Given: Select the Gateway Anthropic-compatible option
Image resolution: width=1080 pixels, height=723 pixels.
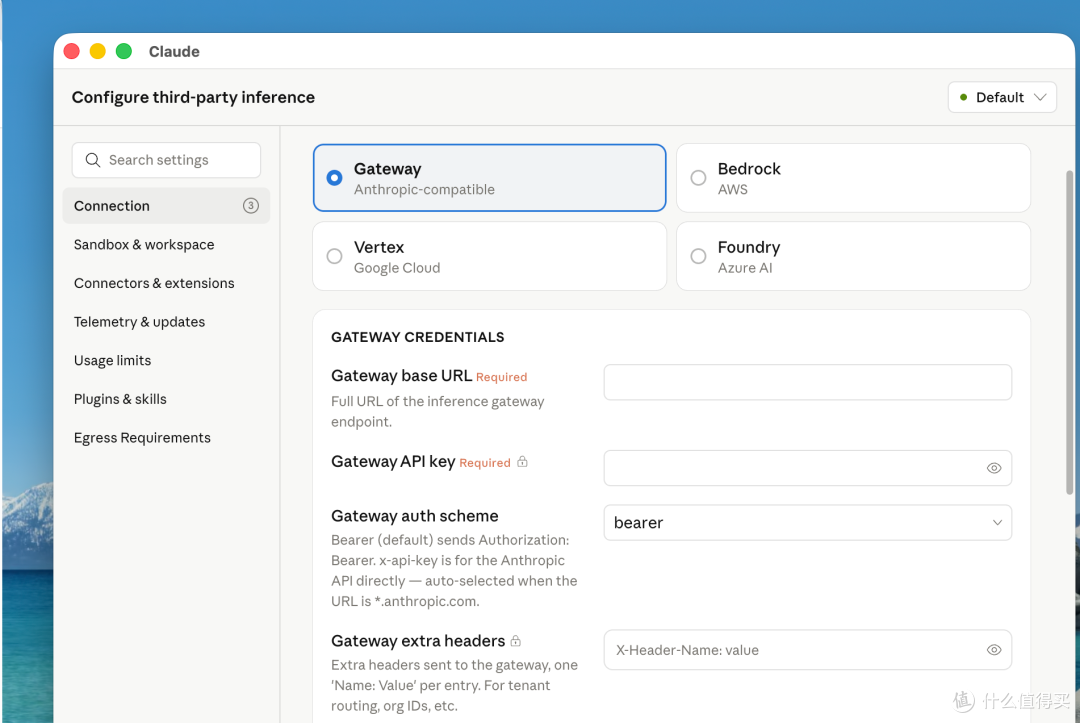Looking at the screenshot, I should point(489,178).
